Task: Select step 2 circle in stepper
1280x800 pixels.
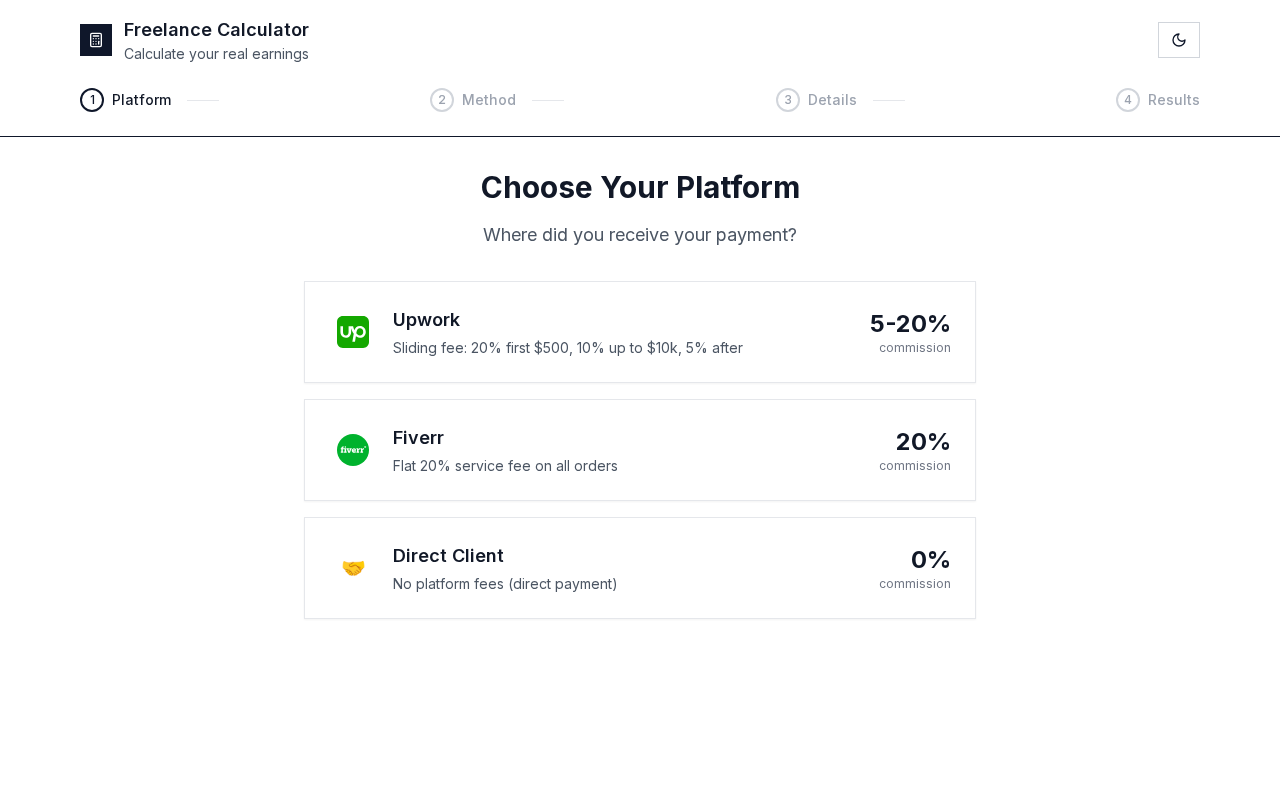Action: point(442,100)
